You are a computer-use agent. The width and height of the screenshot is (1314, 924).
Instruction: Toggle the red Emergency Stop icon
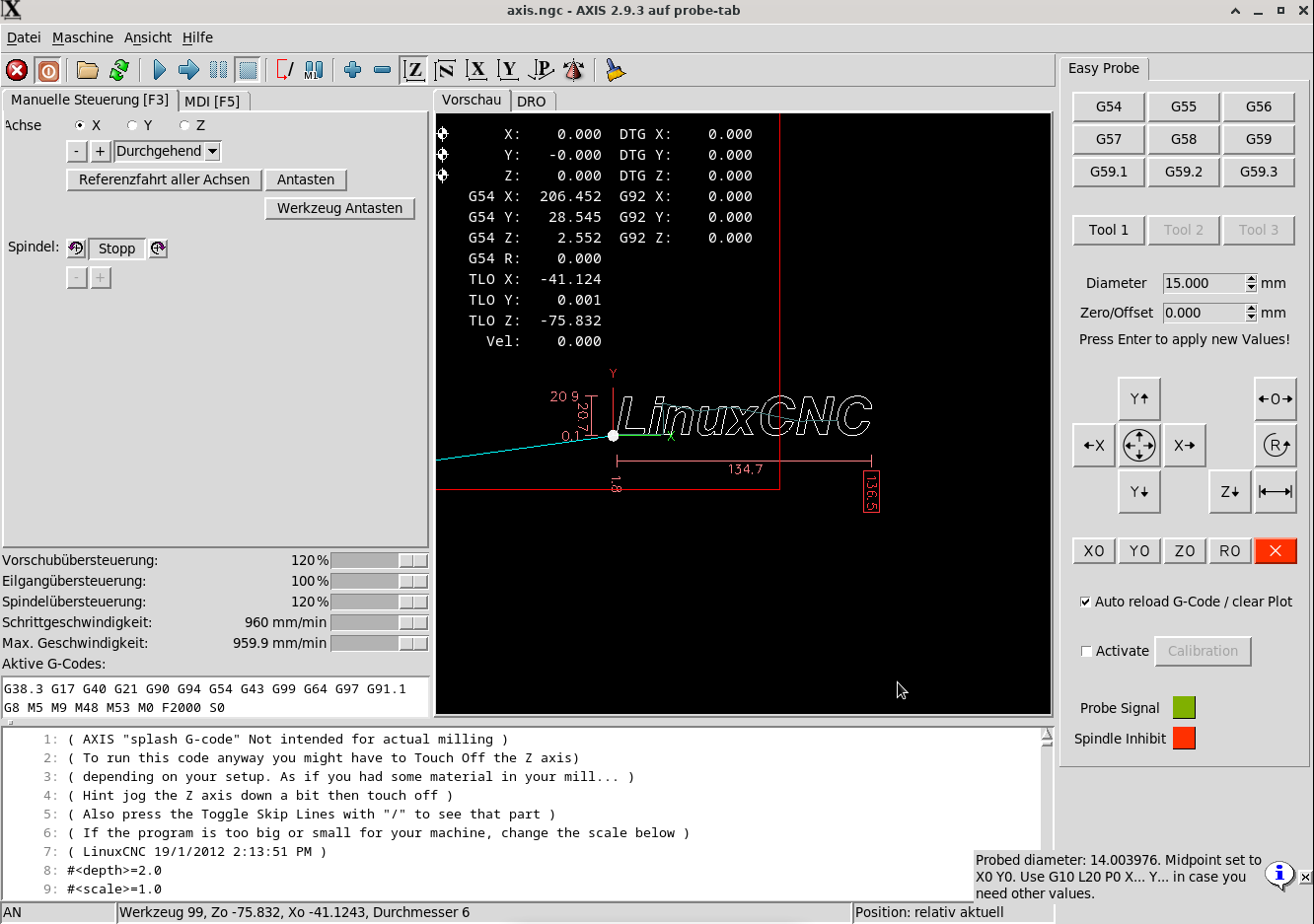[17, 70]
